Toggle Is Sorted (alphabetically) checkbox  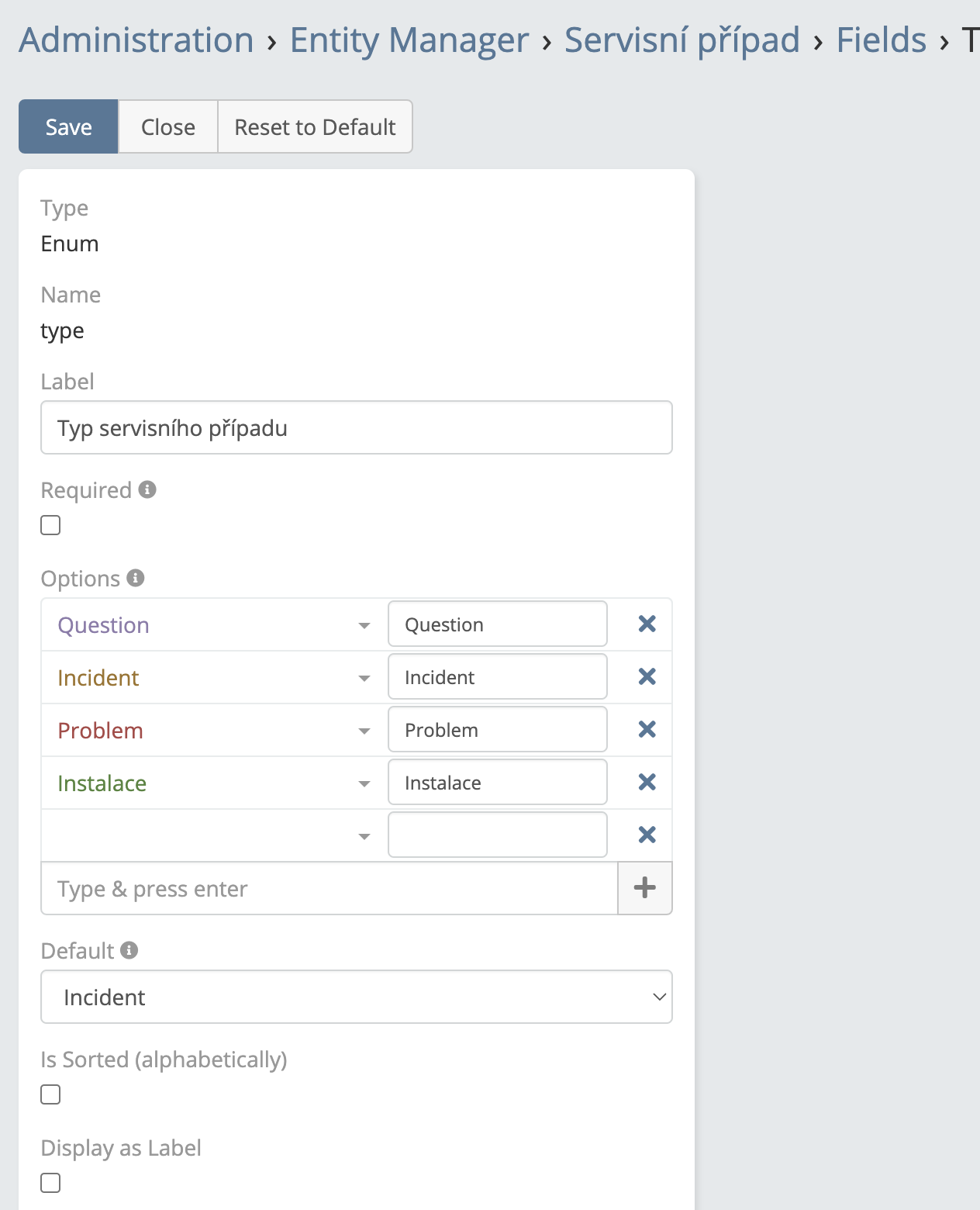tap(50, 1094)
